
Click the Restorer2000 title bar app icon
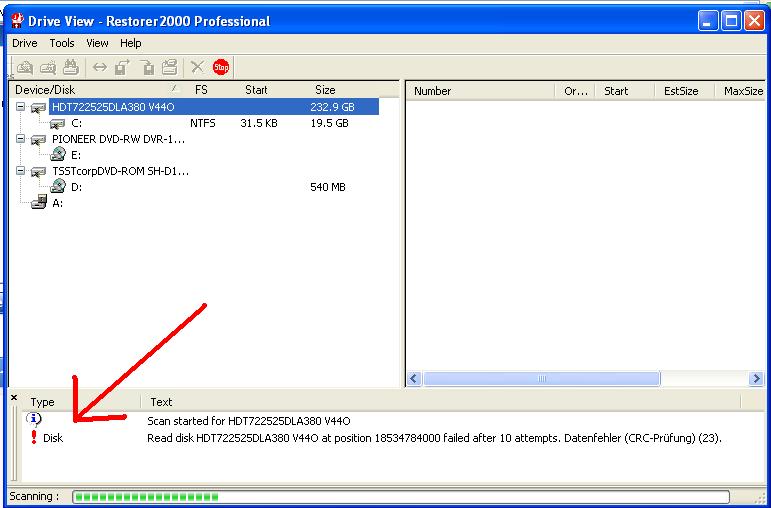click(x=18, y=21)
